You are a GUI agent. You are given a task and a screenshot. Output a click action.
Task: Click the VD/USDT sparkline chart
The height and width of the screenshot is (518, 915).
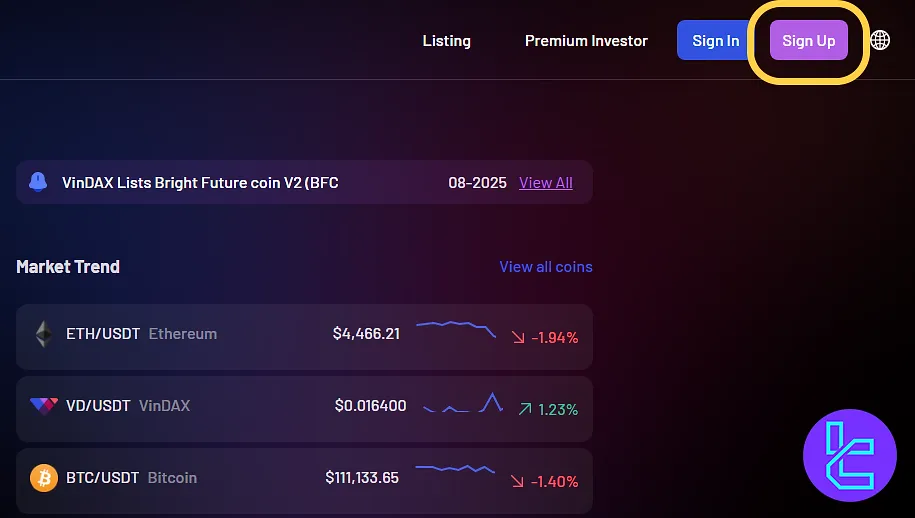click(463, 404)
